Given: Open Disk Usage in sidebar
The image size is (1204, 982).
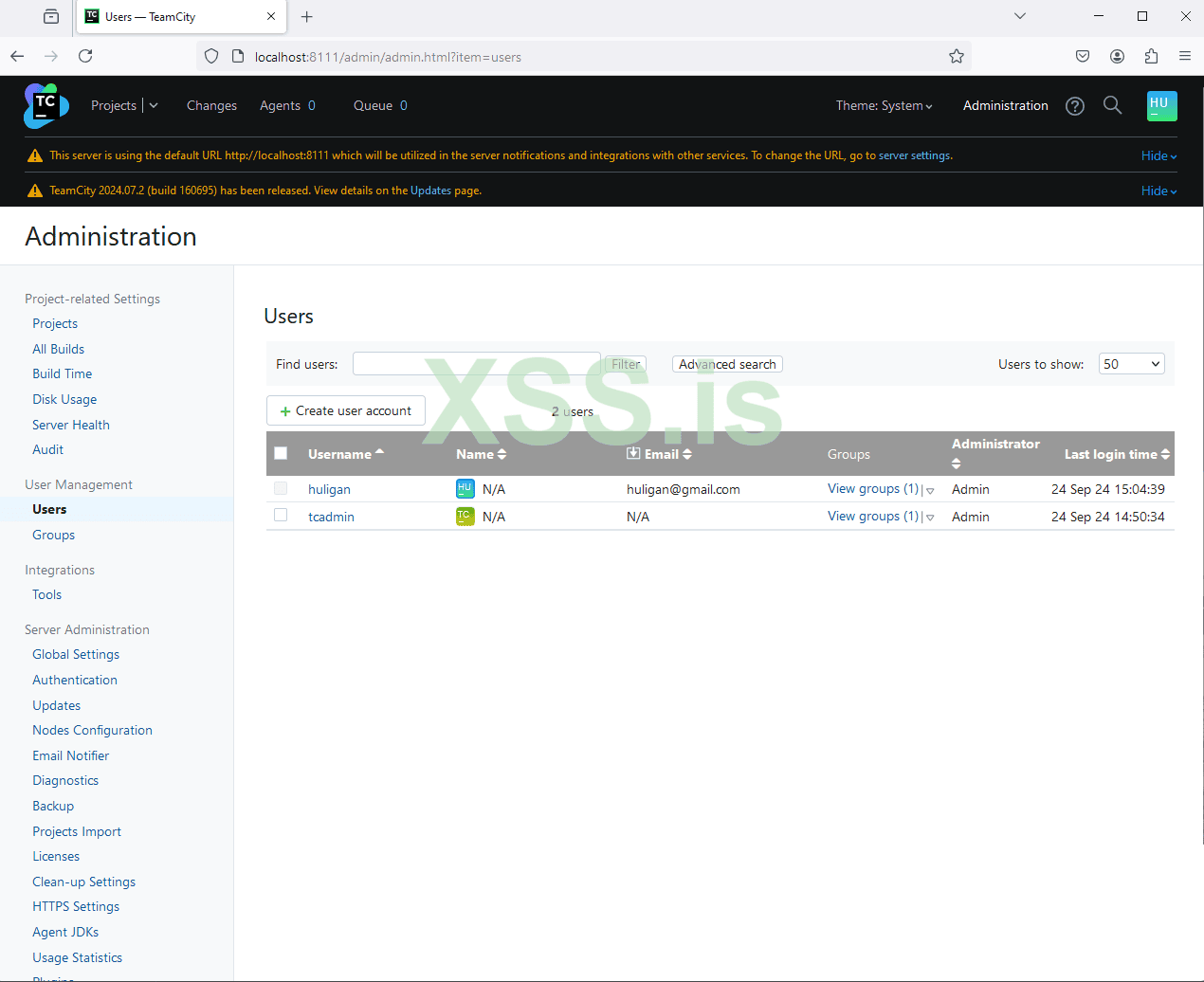Looking at the screenshot, I should (x=64, y=399).
